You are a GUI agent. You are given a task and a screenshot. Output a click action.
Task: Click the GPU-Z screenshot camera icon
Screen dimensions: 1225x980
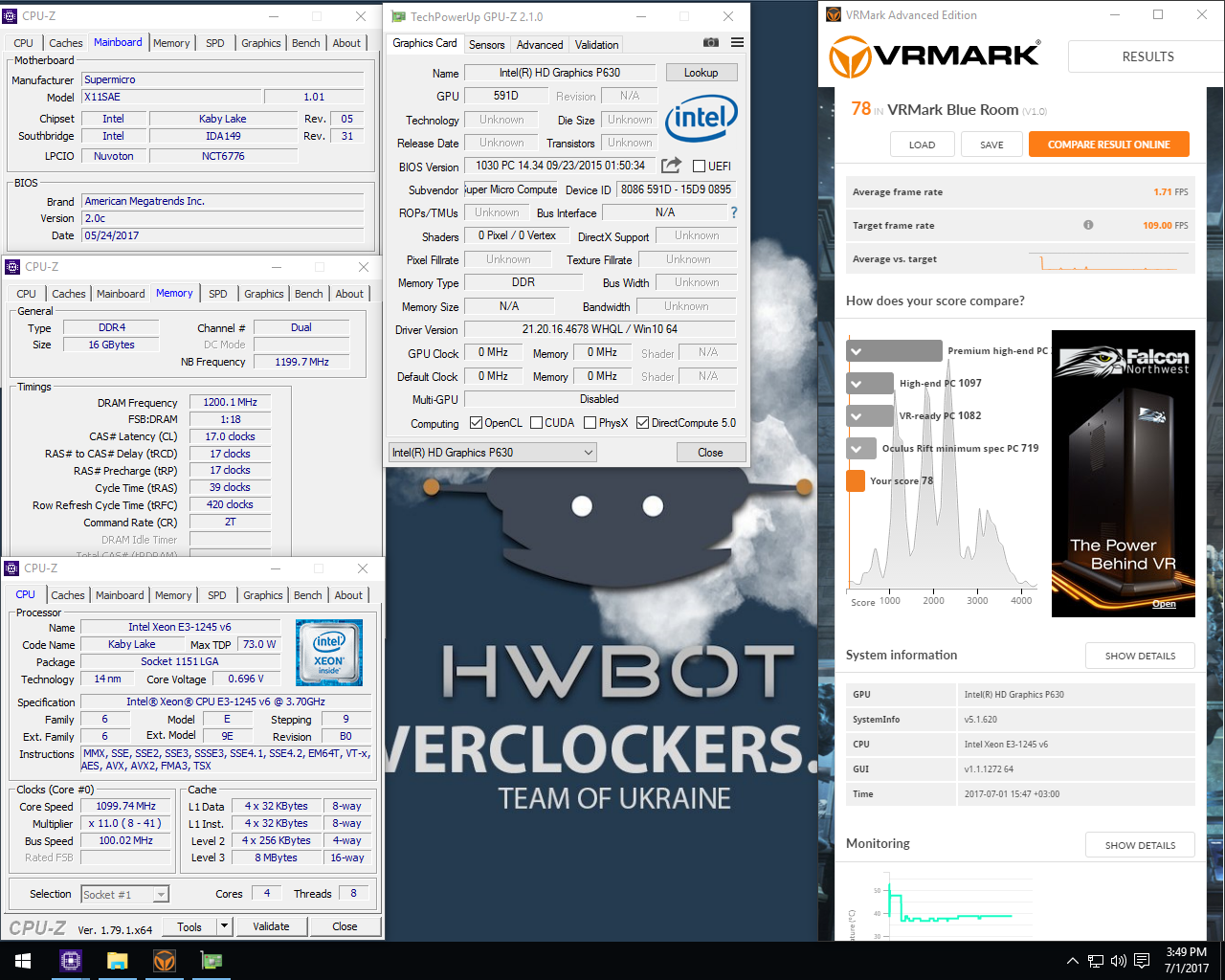point(710,43)
